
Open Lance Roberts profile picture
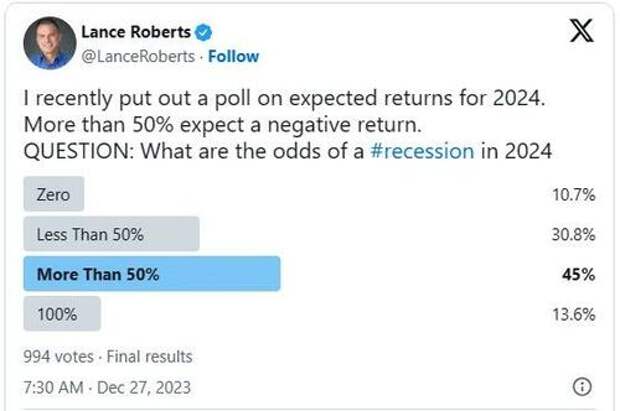49,43
